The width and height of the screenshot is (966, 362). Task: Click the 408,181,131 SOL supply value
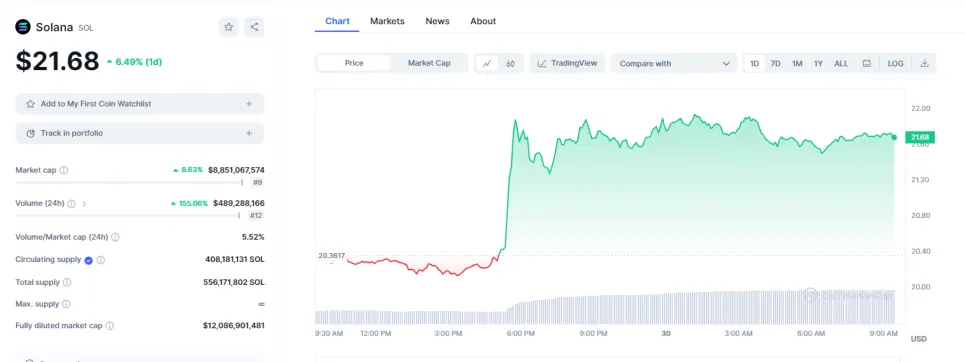pos(235,260)
